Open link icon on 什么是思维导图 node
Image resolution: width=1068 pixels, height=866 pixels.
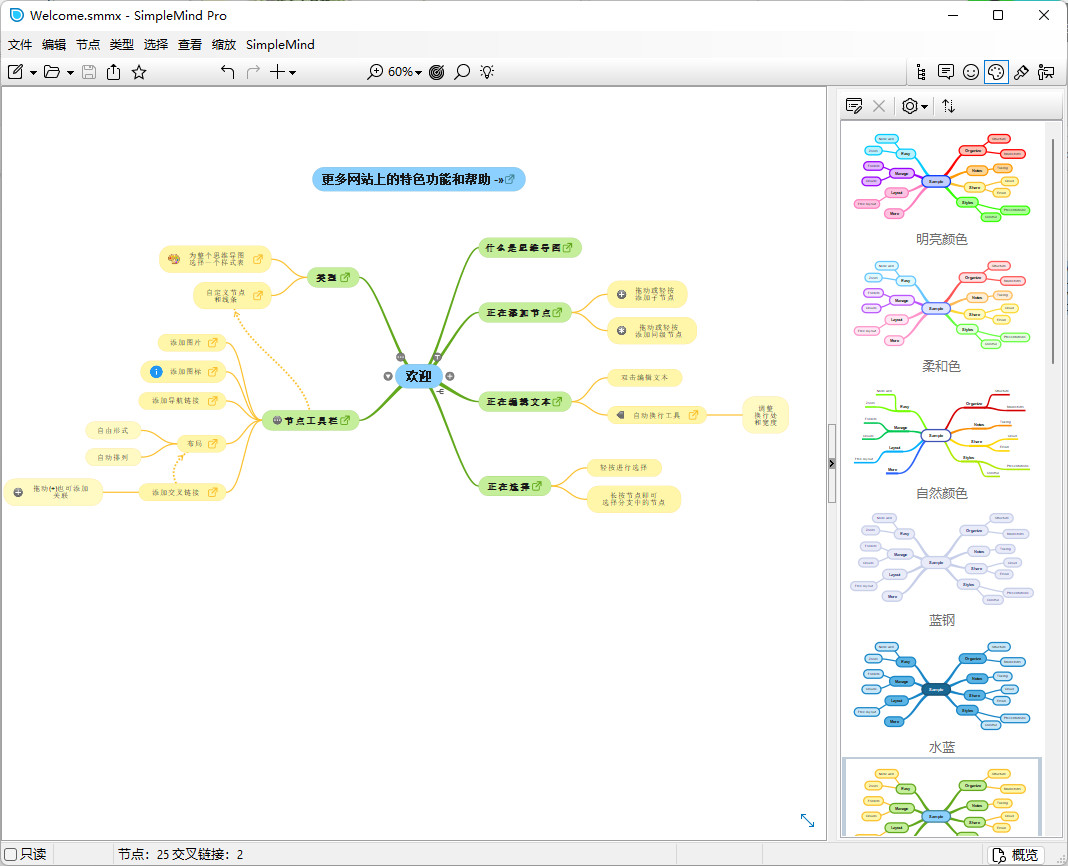(x=567, y=248)
